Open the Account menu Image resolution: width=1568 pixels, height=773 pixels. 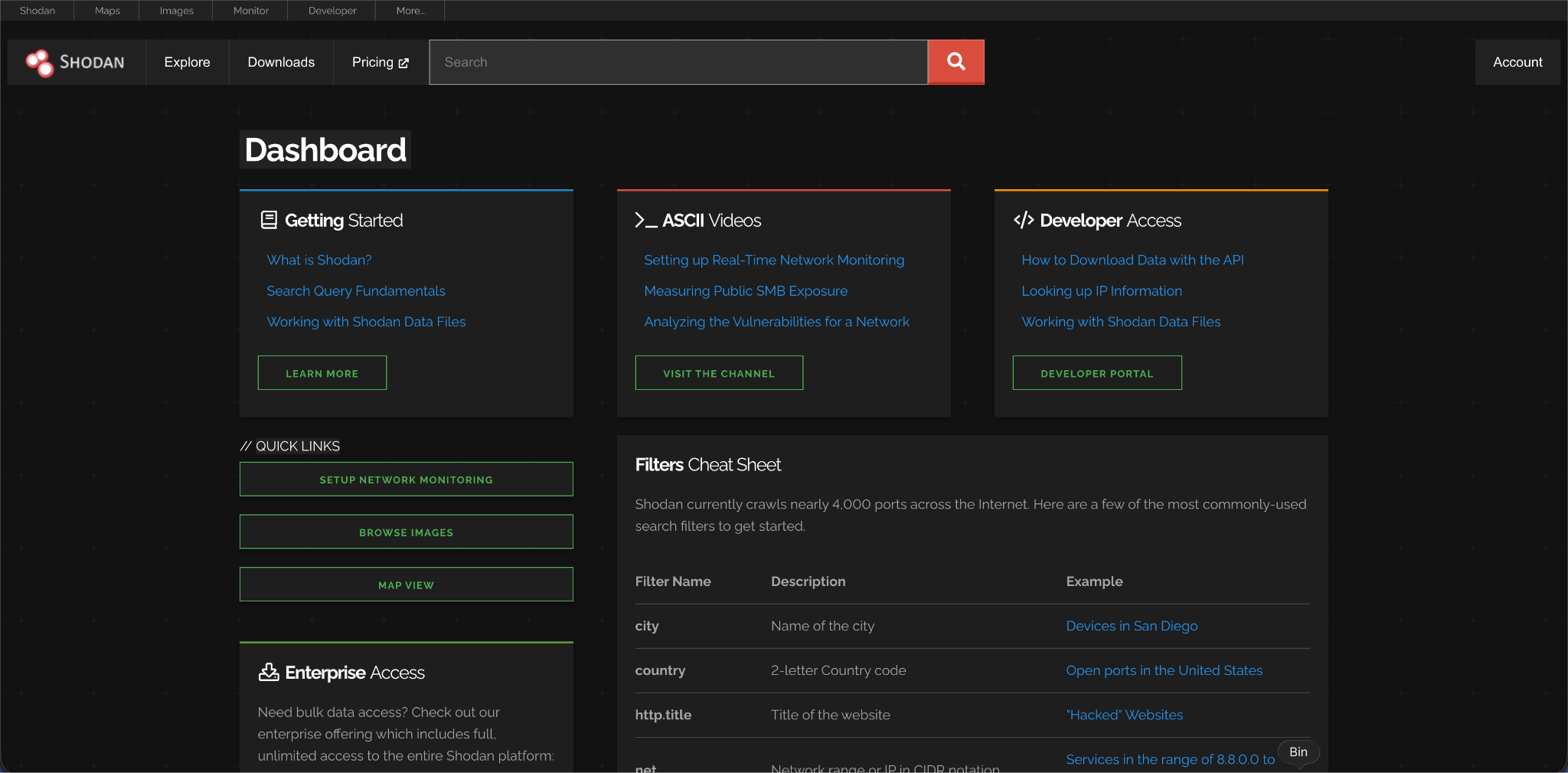click(1517, 62)
